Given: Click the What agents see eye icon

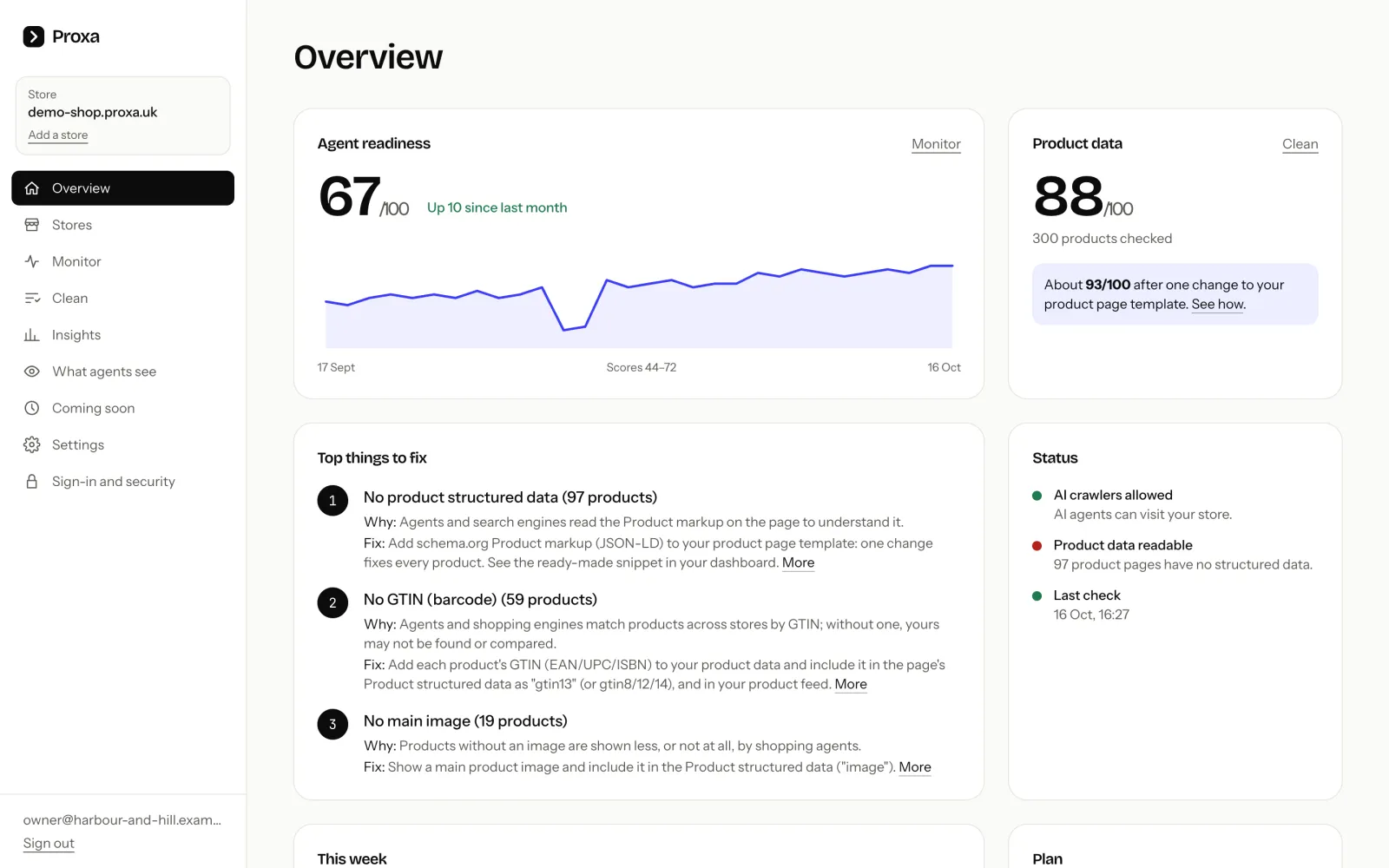Looking at the screenshot, I should 32,372.
